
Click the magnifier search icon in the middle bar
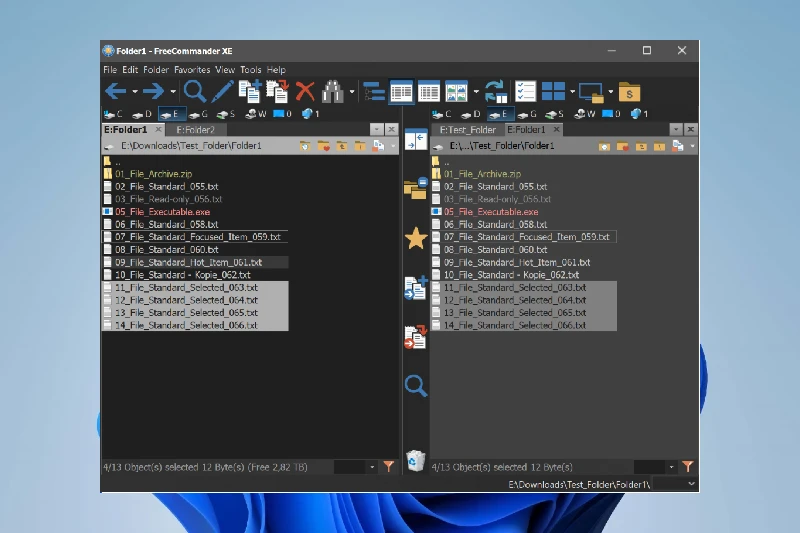416,386
